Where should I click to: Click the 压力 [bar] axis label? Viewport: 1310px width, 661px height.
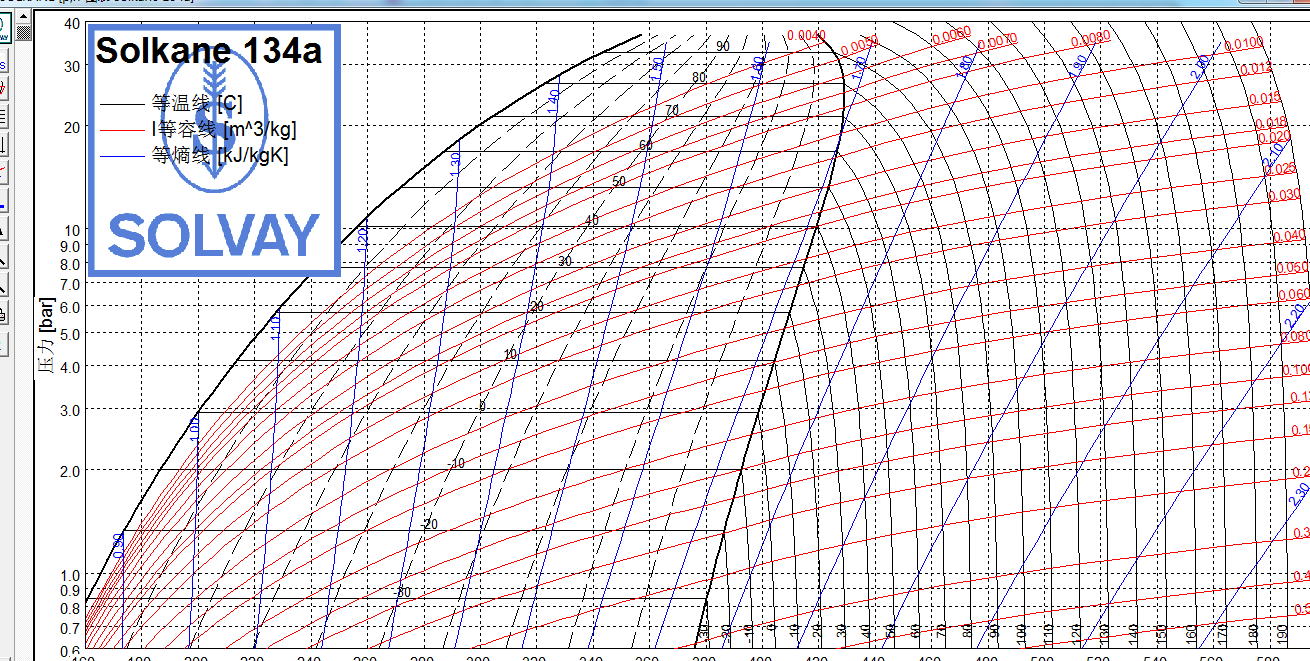pyautogui.click(x=45, y=334)
